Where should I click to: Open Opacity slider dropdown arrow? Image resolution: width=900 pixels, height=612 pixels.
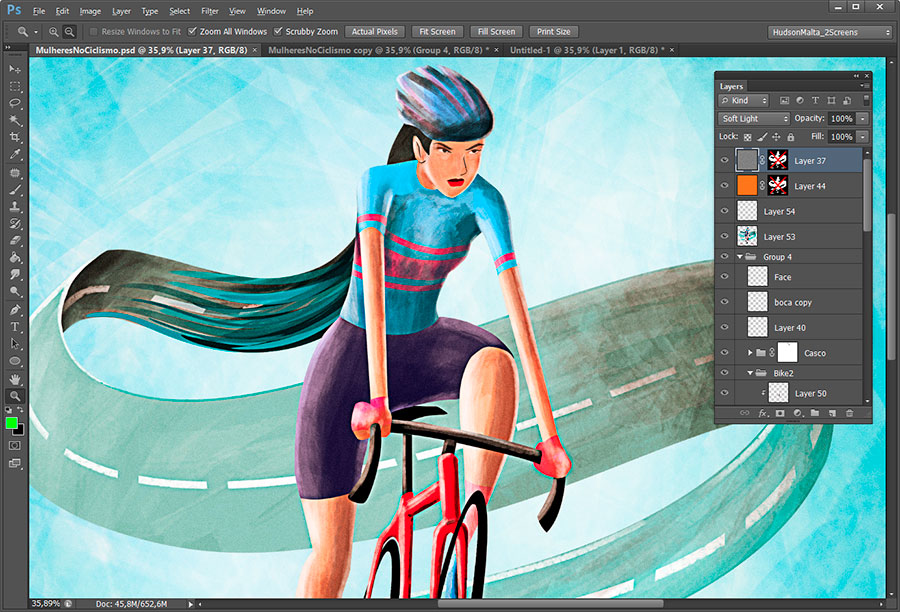click(862, 118)
